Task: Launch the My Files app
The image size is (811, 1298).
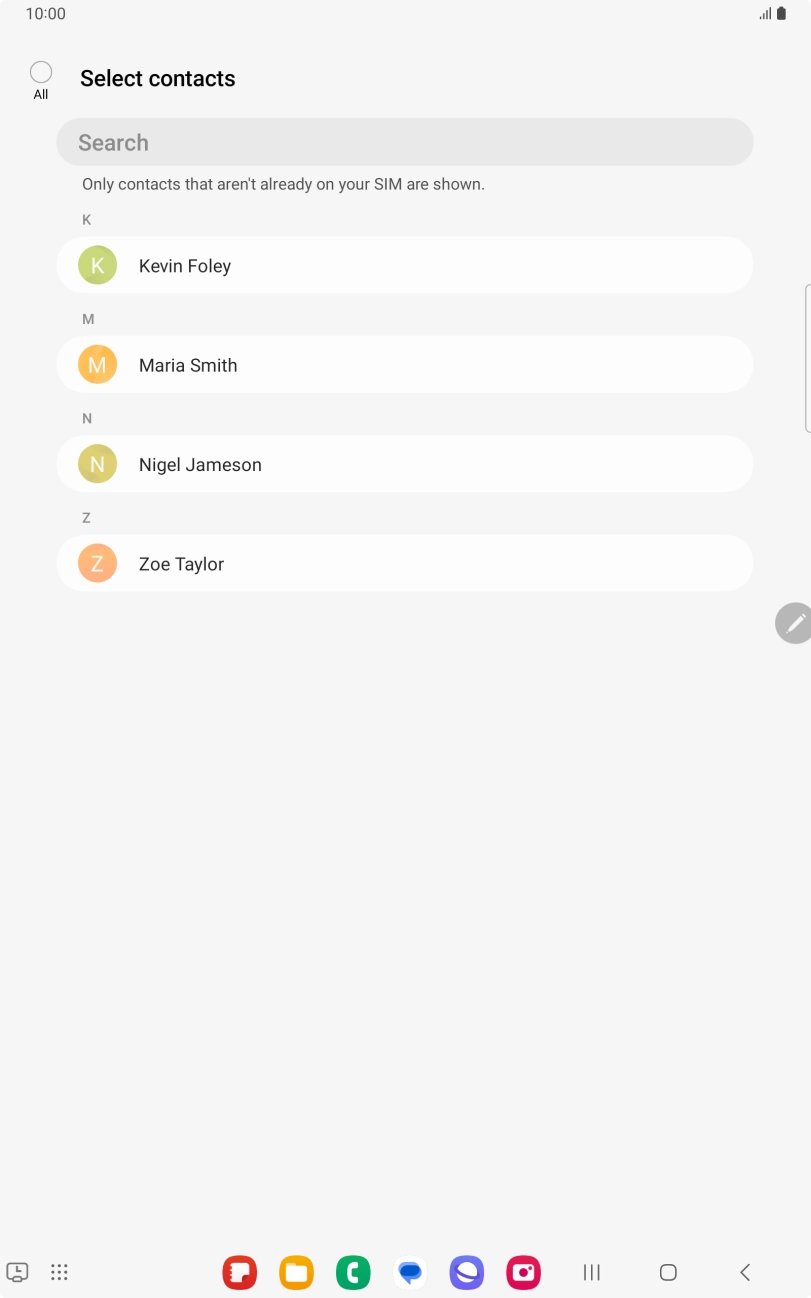Action: click(x=296, y=1272)
